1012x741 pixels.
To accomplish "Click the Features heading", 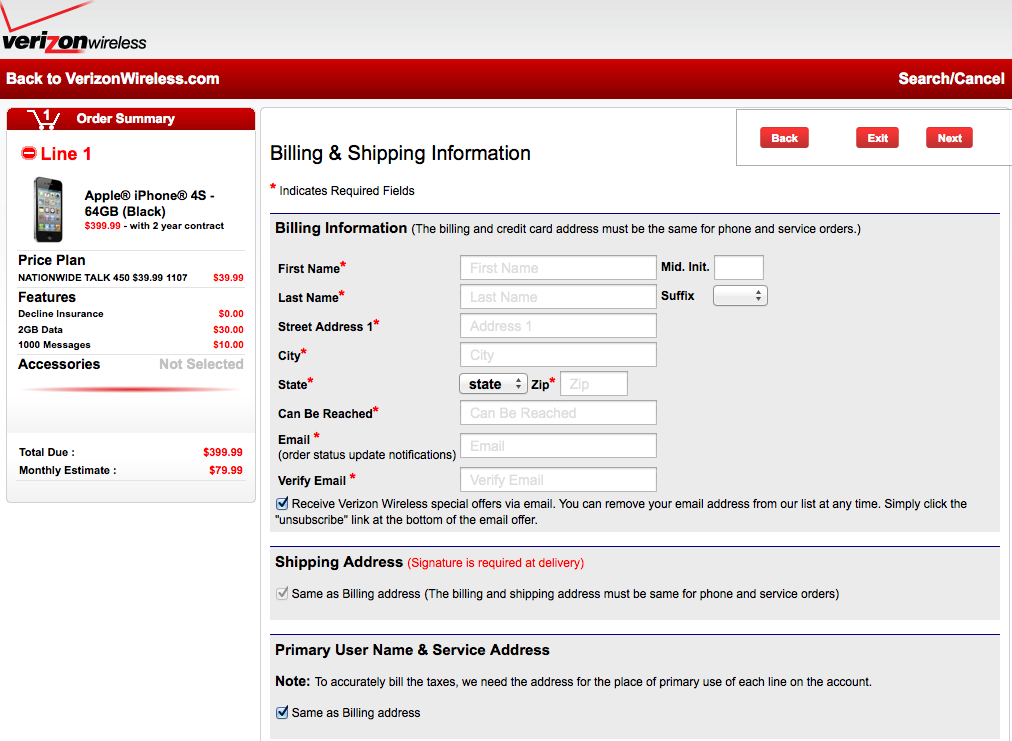I will [47, 297].
